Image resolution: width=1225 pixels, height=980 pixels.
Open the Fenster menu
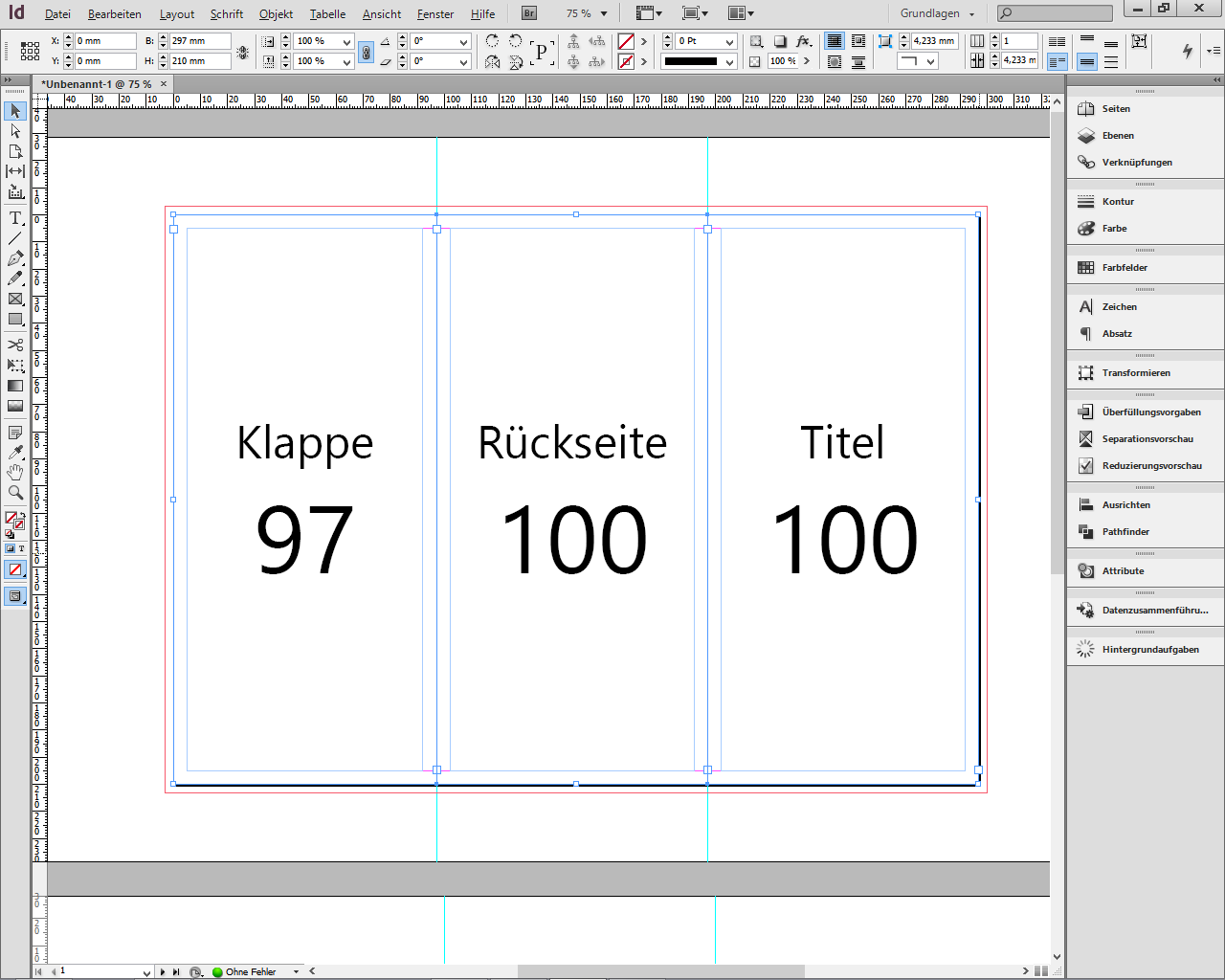pos(435,14)
